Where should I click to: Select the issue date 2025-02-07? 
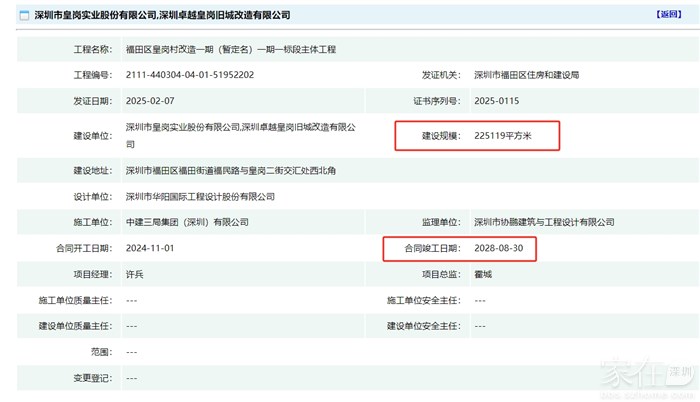point(154,101)
